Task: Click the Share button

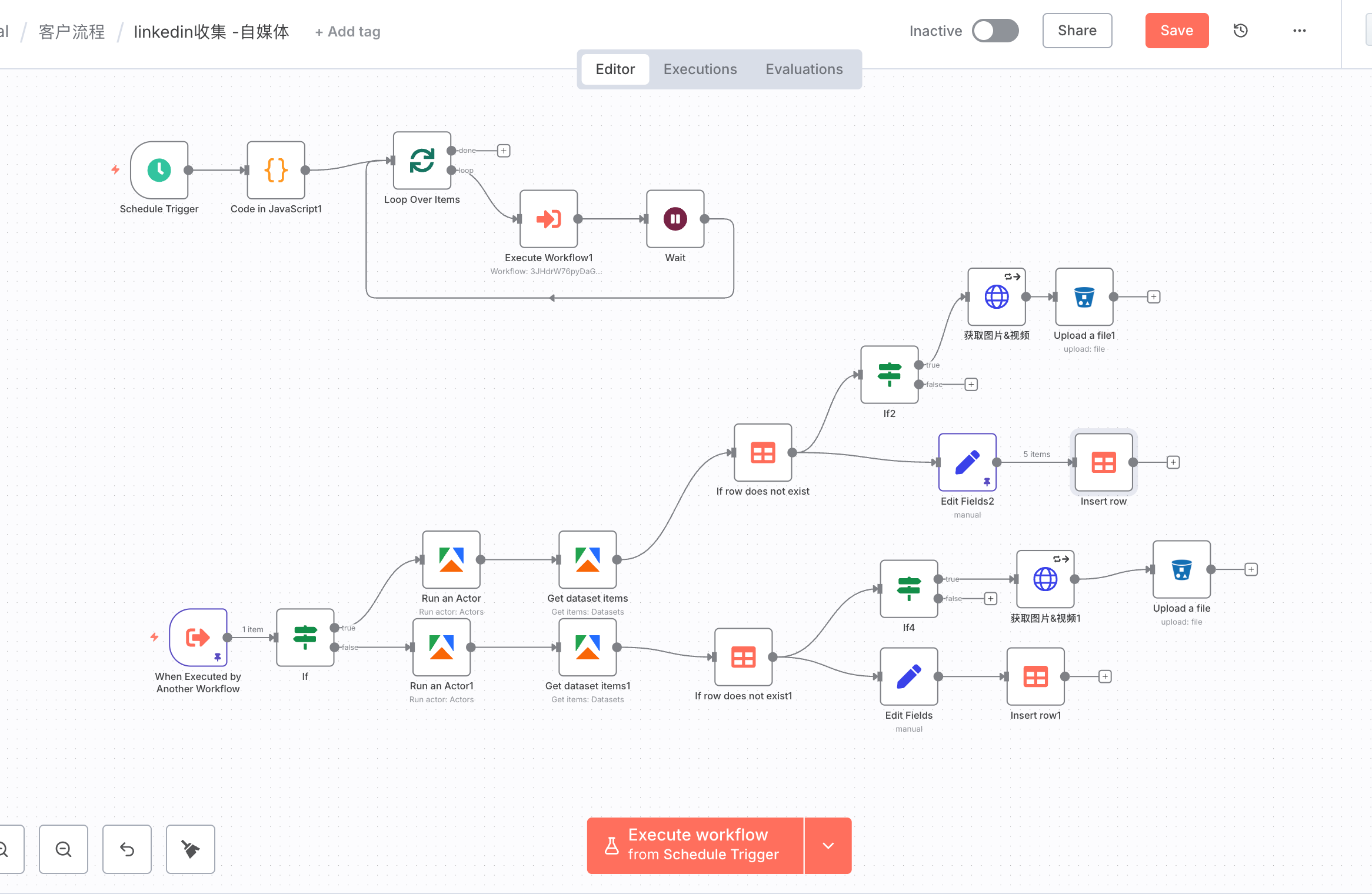Action: coord(1077,31)
